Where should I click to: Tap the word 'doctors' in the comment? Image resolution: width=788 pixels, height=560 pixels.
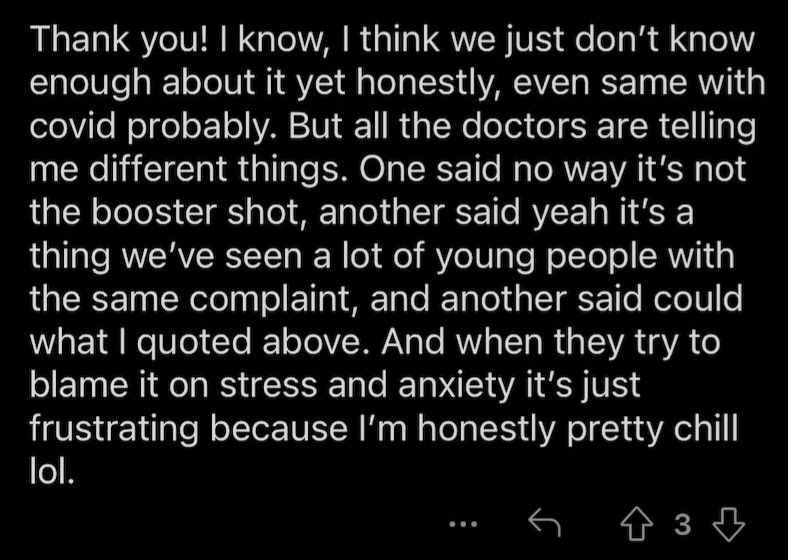pos(524,125)
